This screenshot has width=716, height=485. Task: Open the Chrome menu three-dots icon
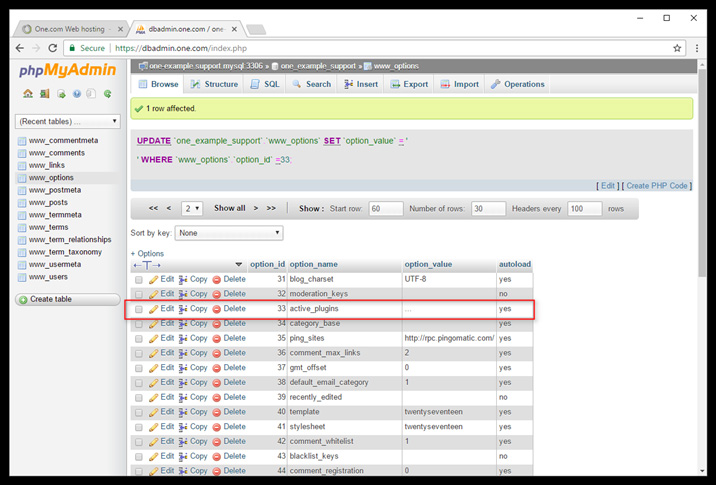tap(697, 48)
